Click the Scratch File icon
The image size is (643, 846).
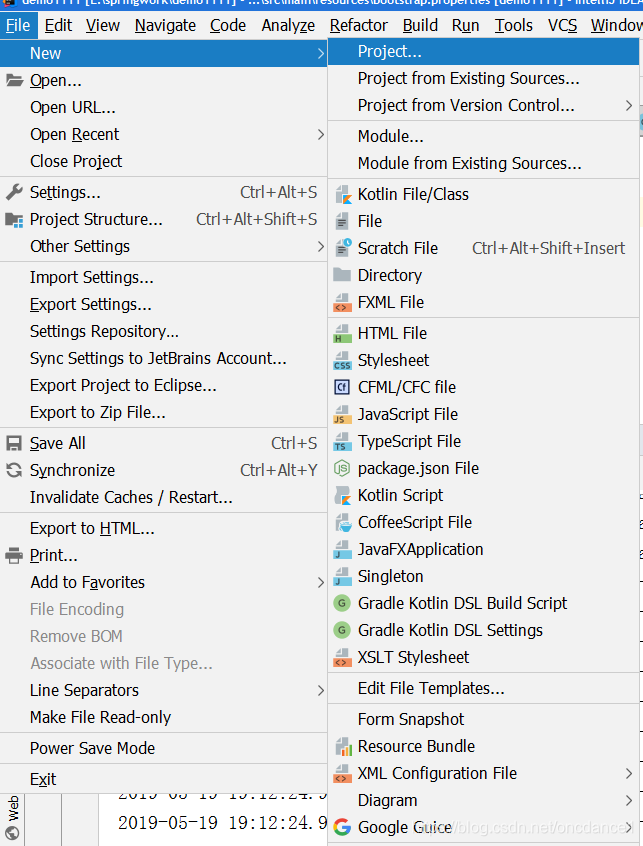(x=343, y=248)
